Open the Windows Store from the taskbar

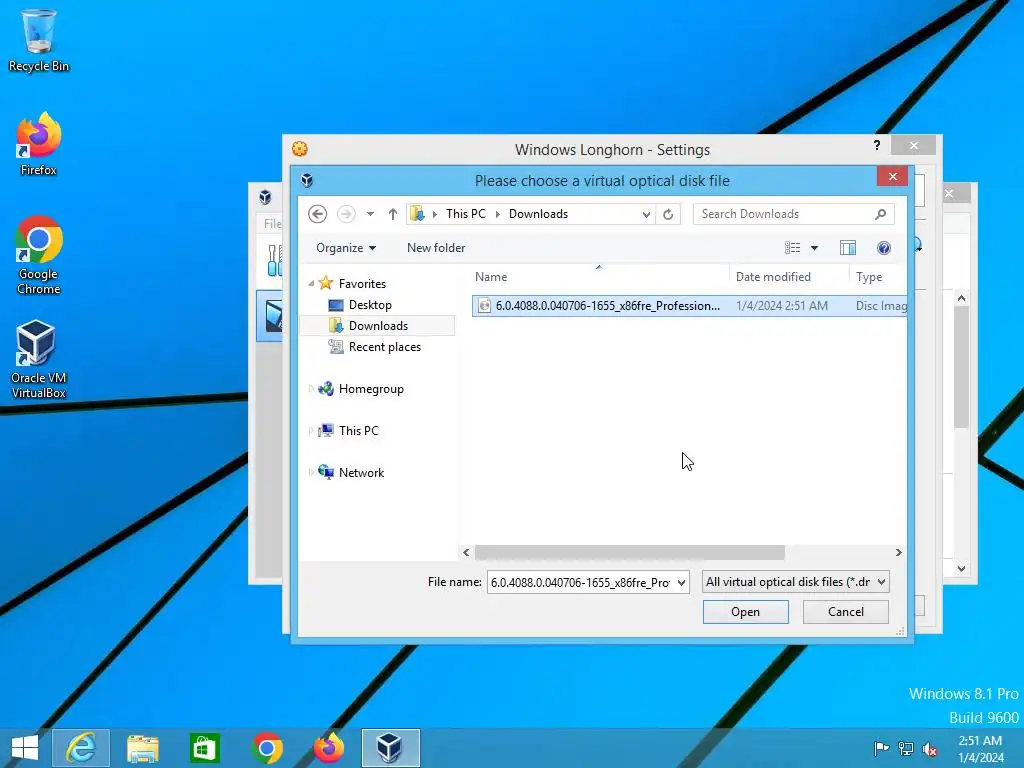(204, 748)
